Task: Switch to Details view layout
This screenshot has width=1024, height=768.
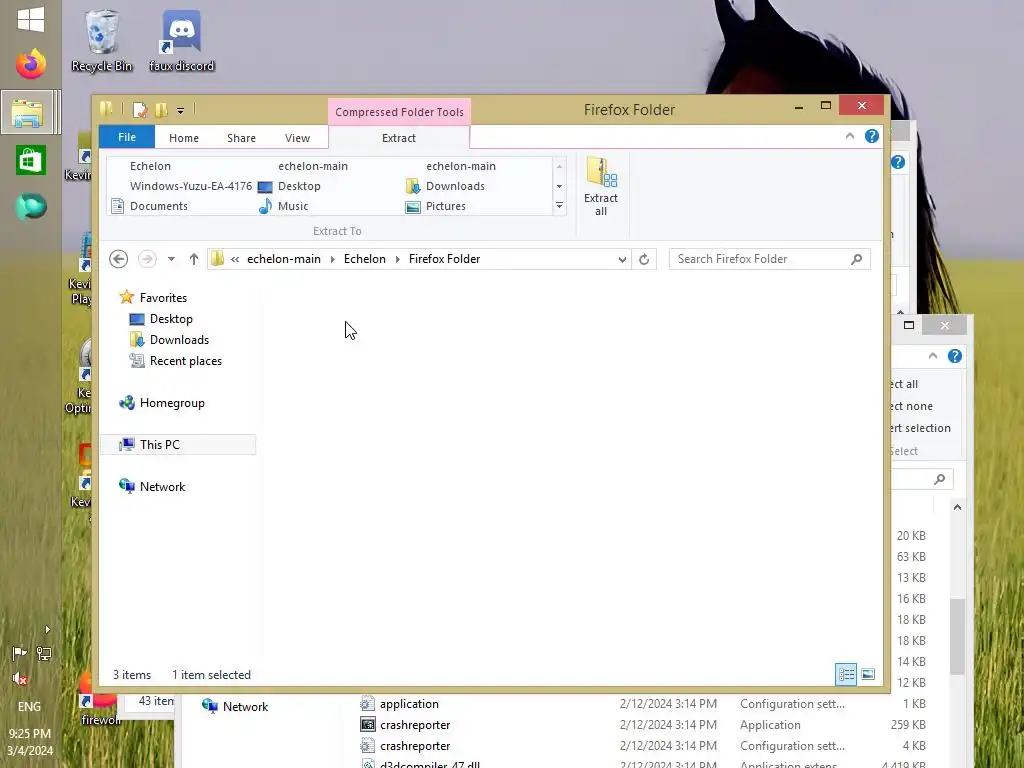Action: pos(846,674)
